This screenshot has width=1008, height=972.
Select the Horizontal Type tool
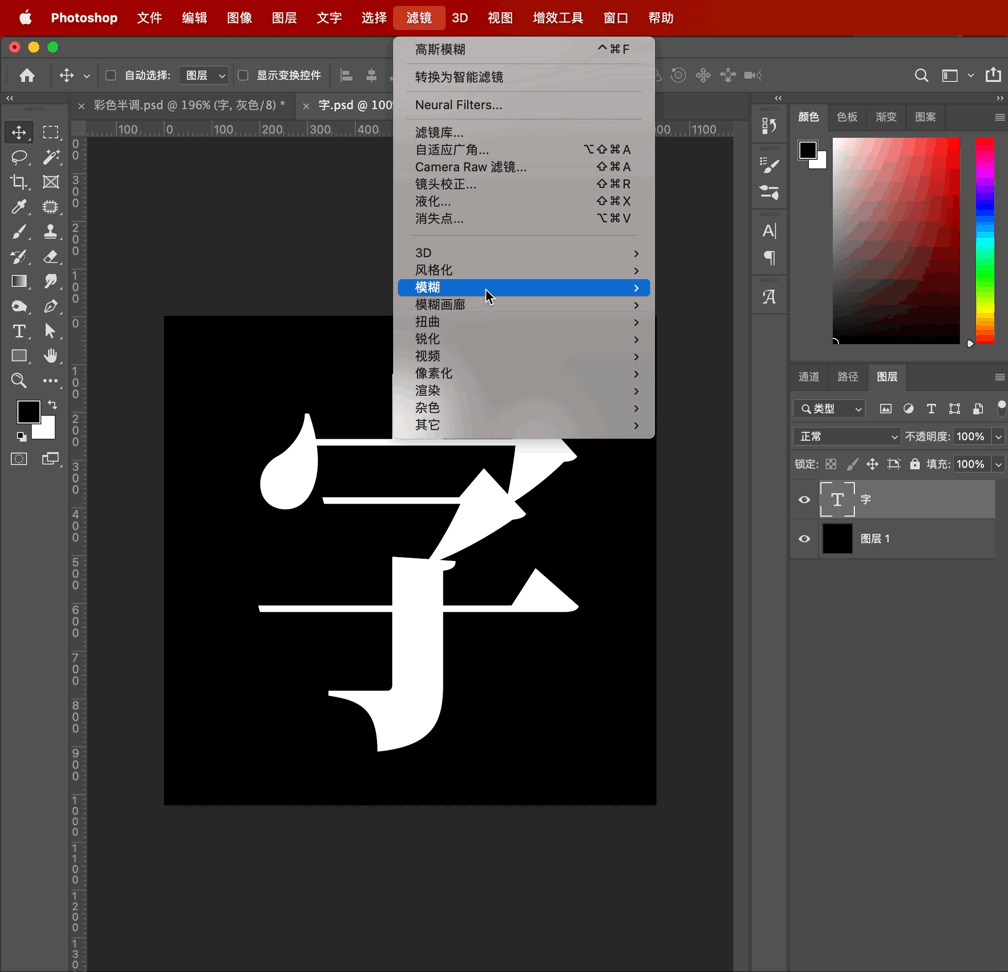click(19, 331)
